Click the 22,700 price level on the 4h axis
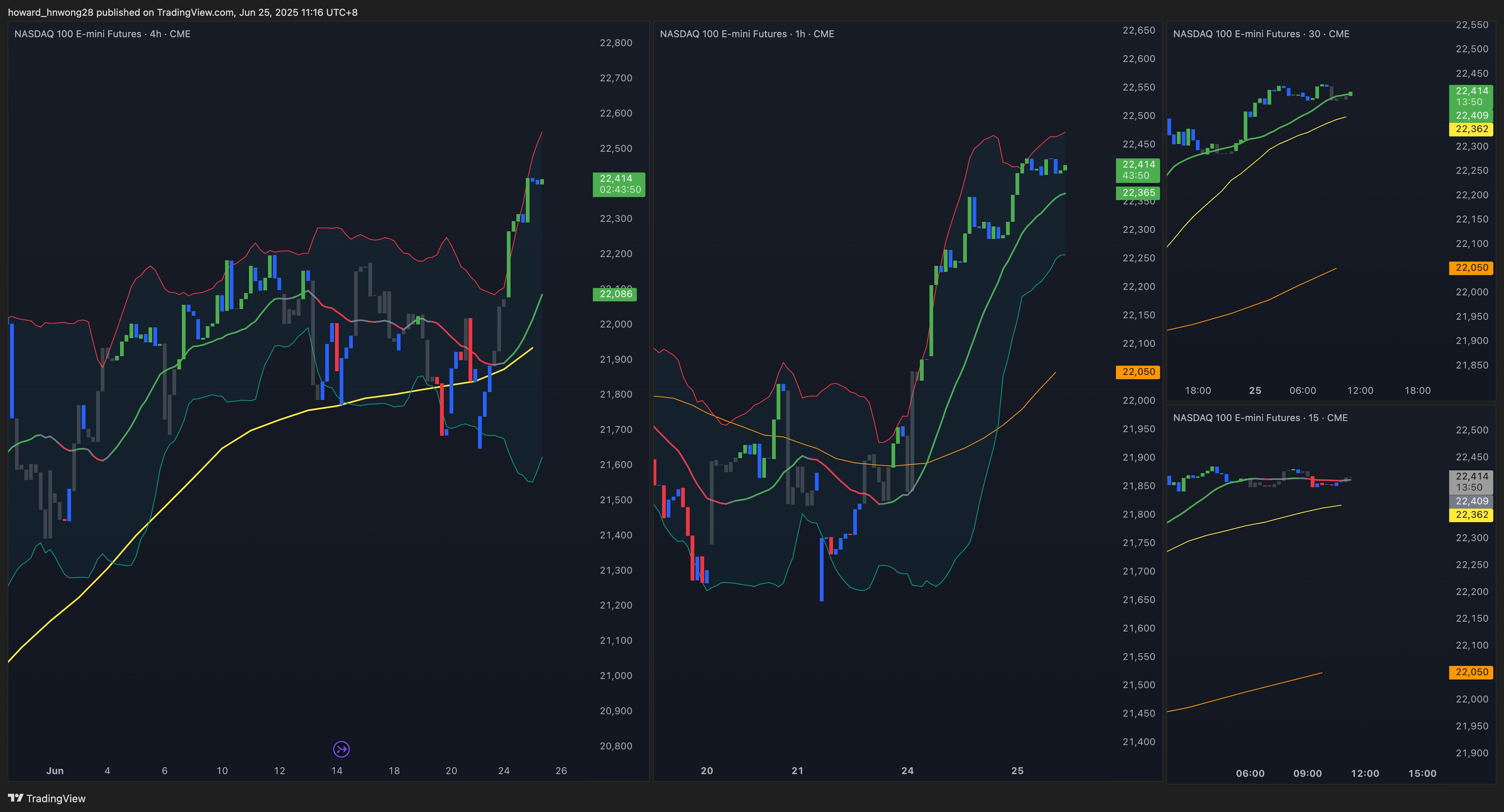 (x=616, y=78)
